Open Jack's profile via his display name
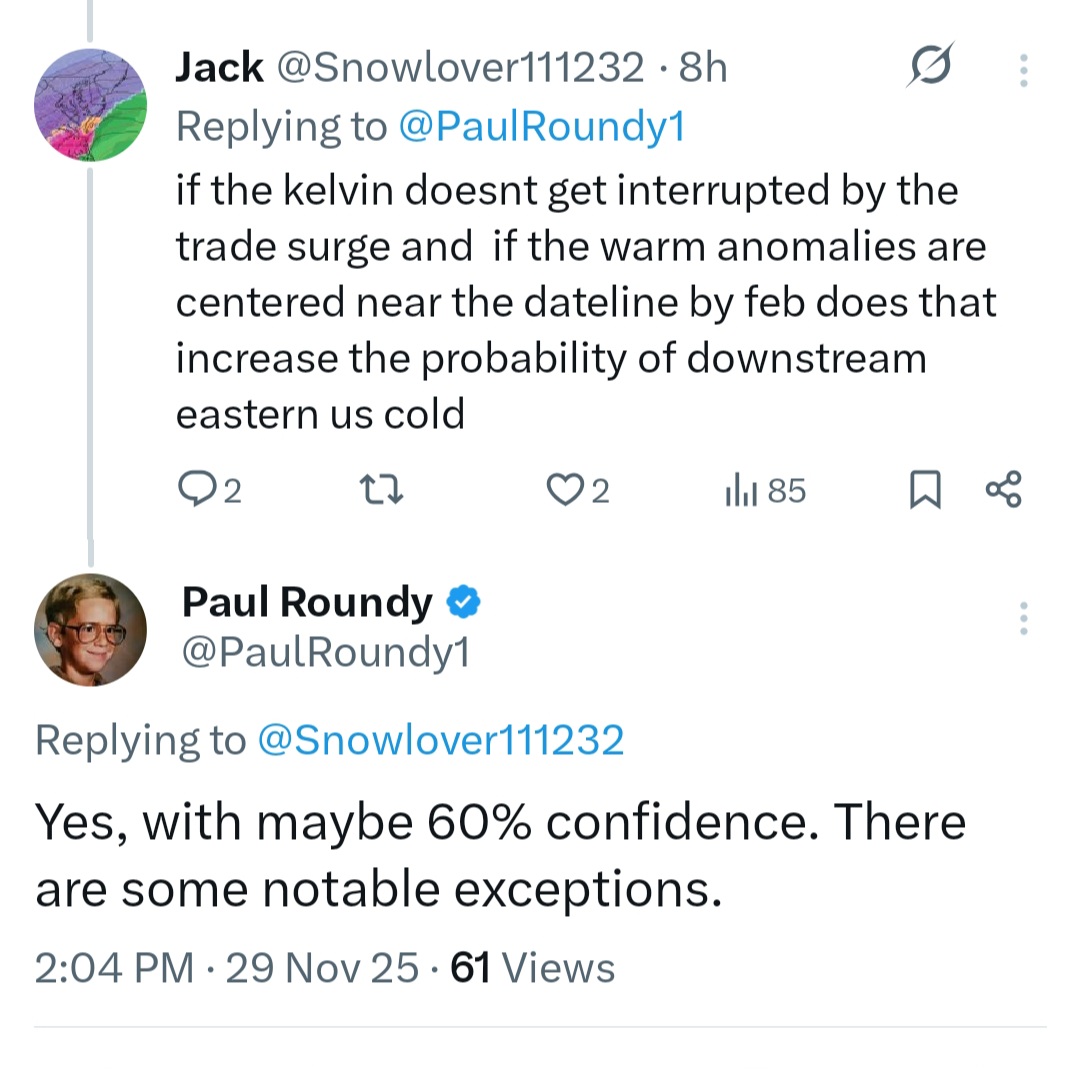The image size is (1080, 1069). coord(219,68)
